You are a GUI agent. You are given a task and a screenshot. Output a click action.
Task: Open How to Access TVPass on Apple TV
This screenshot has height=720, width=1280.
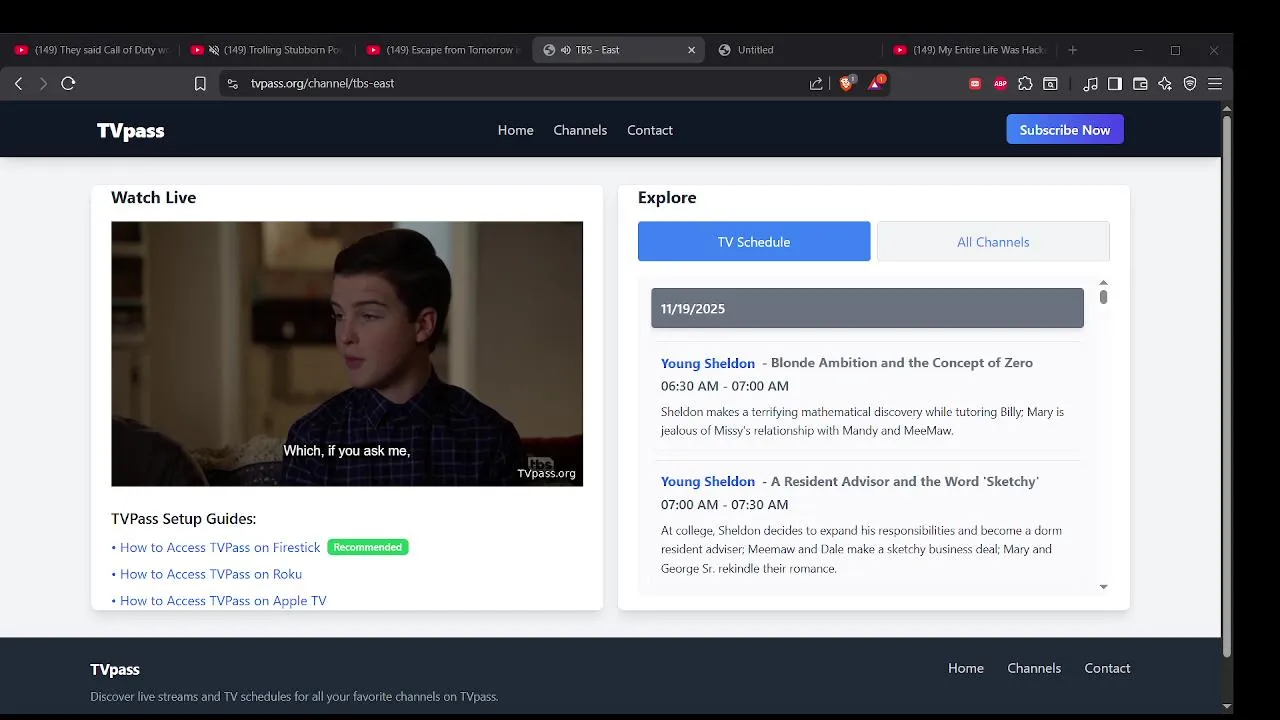click(223, 601)
